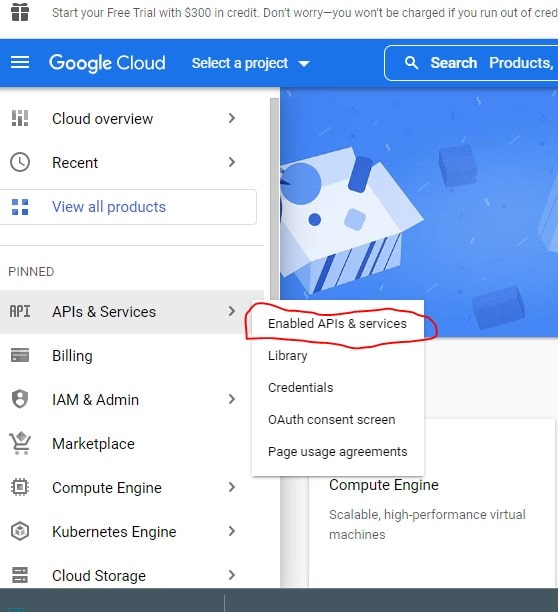Image resolution: width=558 pixels, height=612 pixels.
Task: Select Enabled APIs & services from submenu
Action: pyautogui.click(x=338, y=324)
